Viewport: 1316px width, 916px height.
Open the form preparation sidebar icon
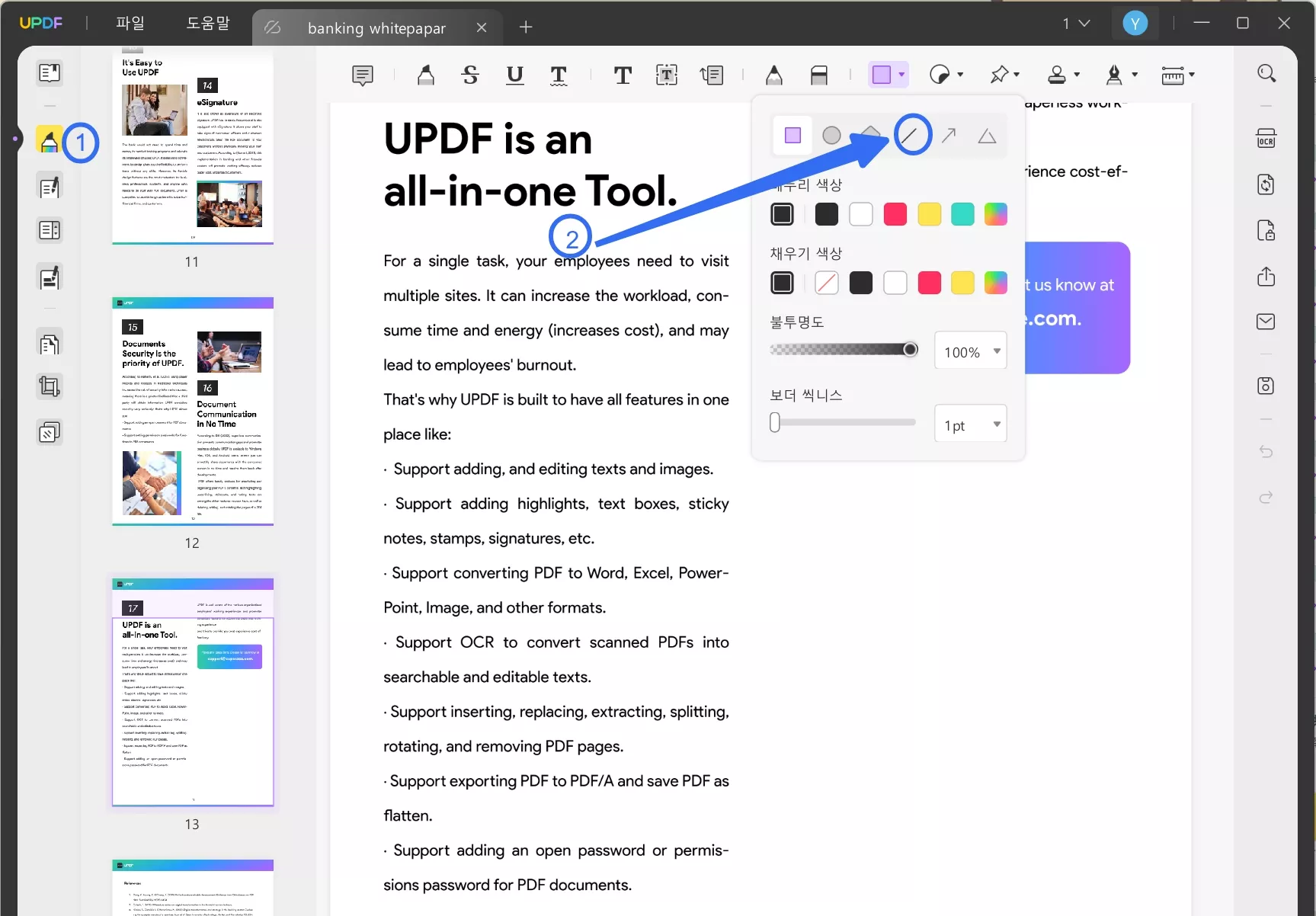pyautogui.click(x=50, y=230)
